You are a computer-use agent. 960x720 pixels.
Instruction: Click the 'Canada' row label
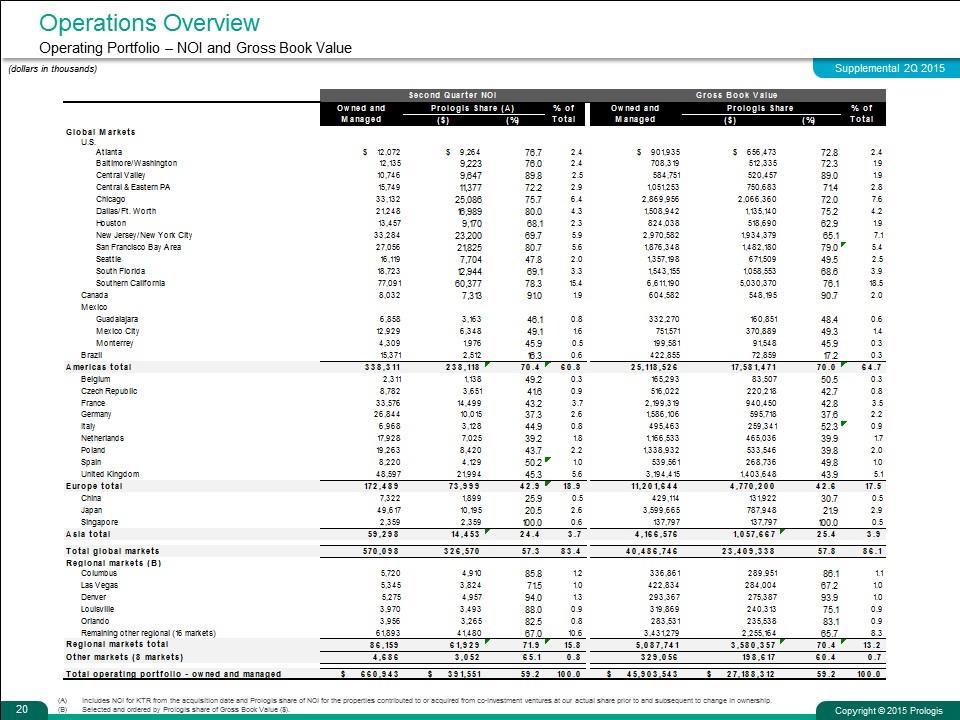(x=94, y=294)
